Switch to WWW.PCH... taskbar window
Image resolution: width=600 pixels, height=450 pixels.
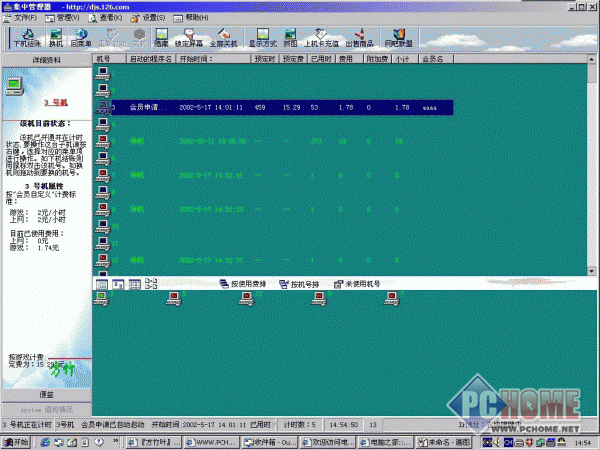point(212,443)
